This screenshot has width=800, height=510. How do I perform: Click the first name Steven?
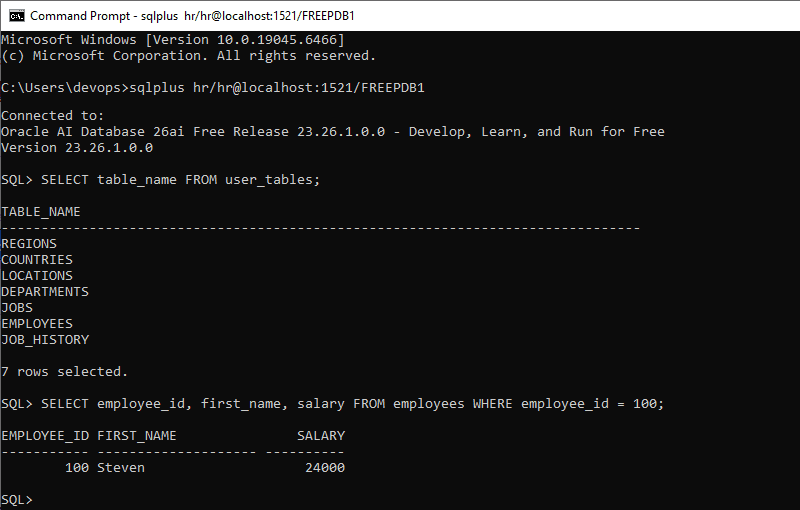121,467
